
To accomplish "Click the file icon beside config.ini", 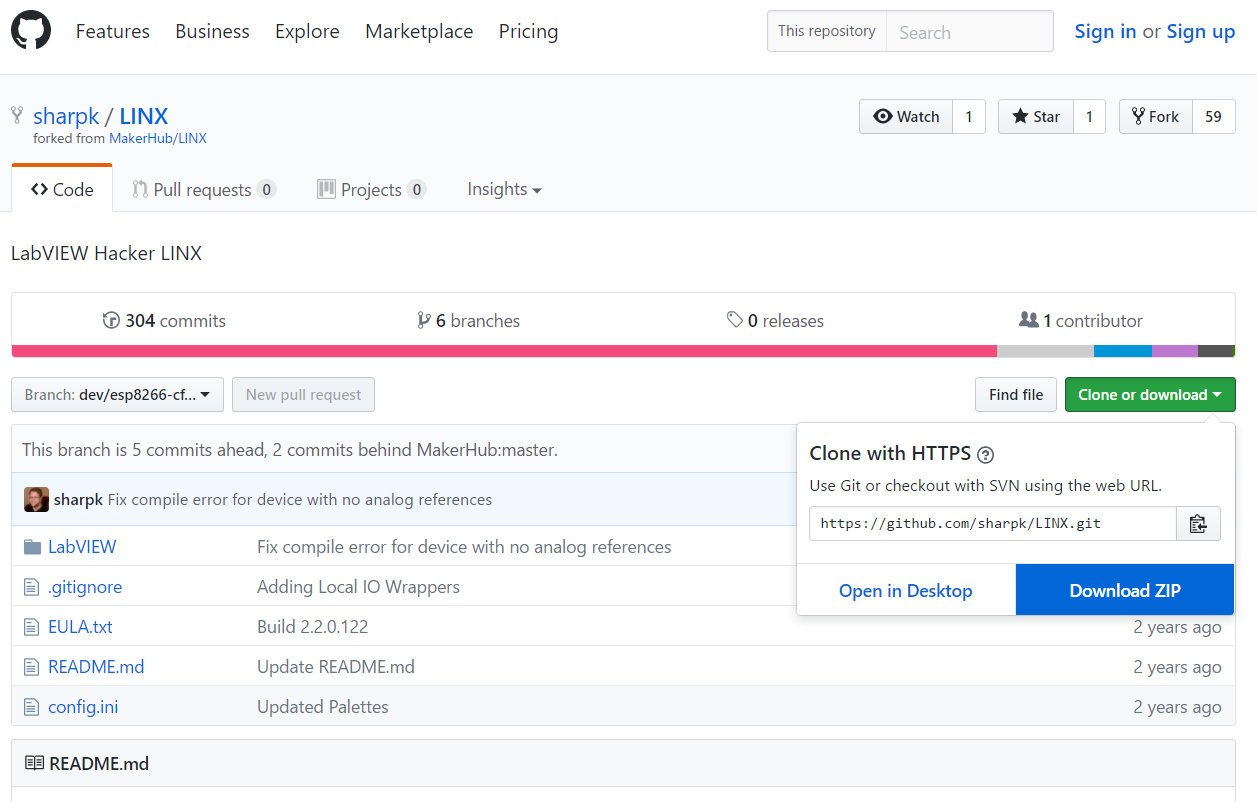I will pyautogui.click(x=31, y=707).
